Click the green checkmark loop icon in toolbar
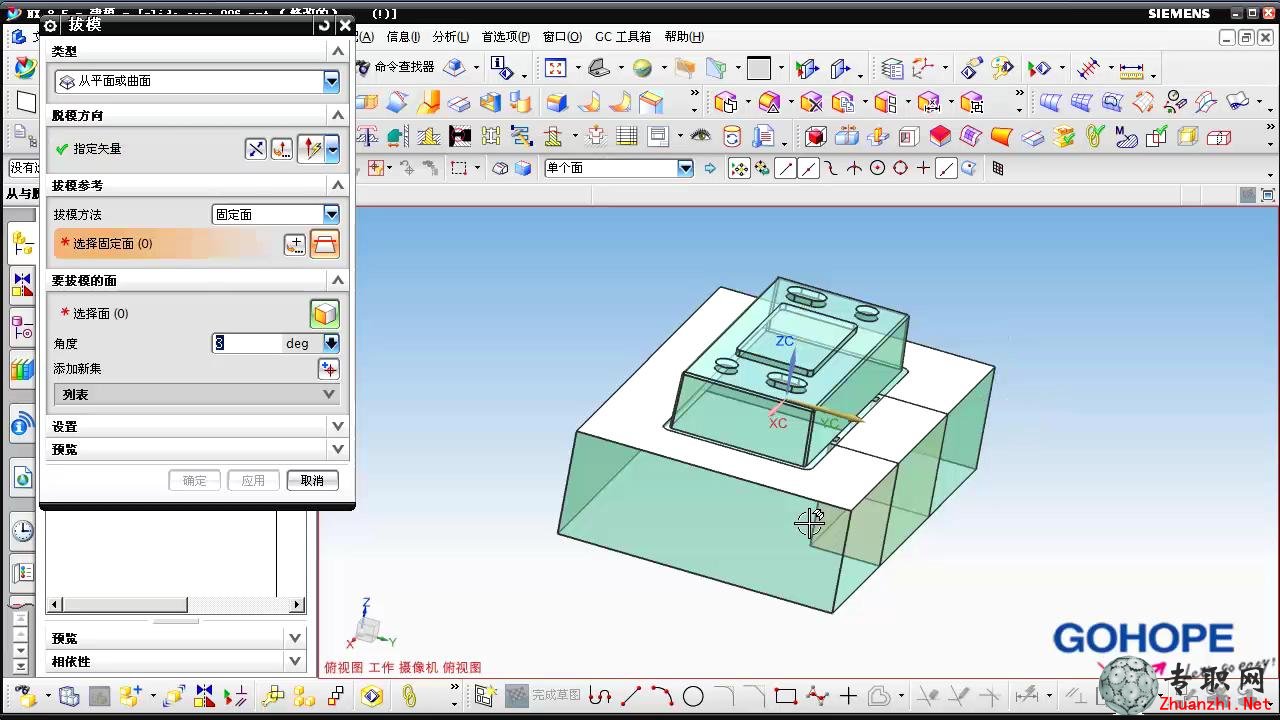This screenshot has width=1280, height=720. click(1095, 136)
